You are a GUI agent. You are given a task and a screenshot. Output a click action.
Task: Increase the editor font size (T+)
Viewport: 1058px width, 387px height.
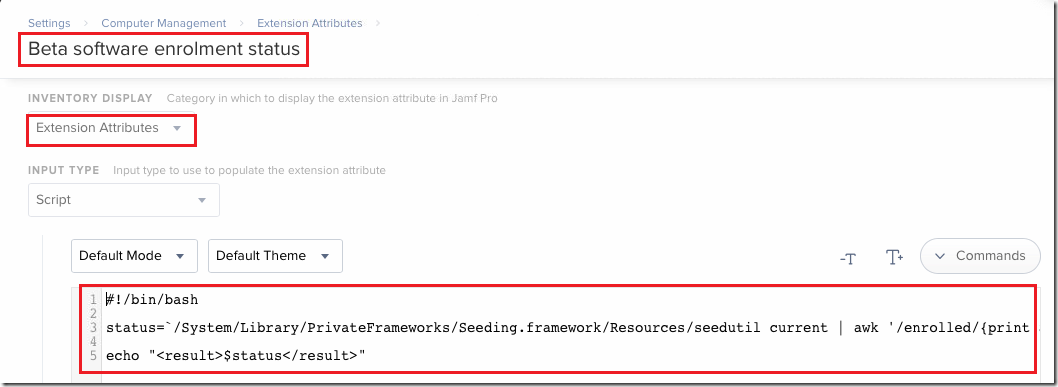pyautogui.click(x=894, y=256)
